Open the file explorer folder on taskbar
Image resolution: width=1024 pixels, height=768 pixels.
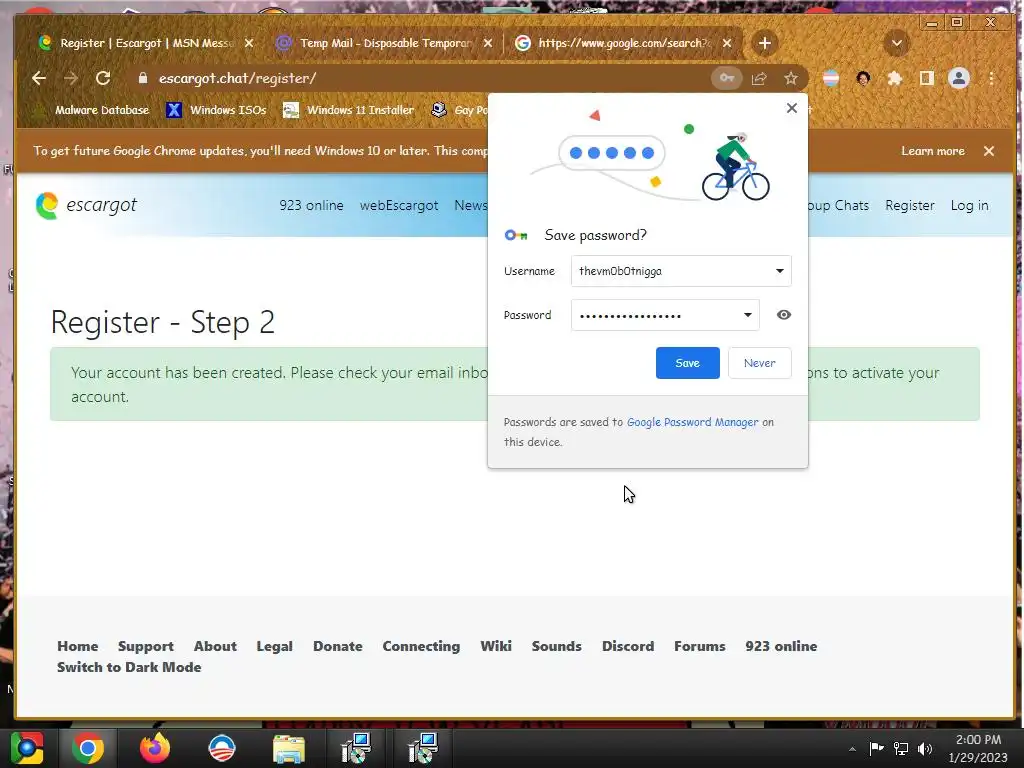[x=289, y=748]
